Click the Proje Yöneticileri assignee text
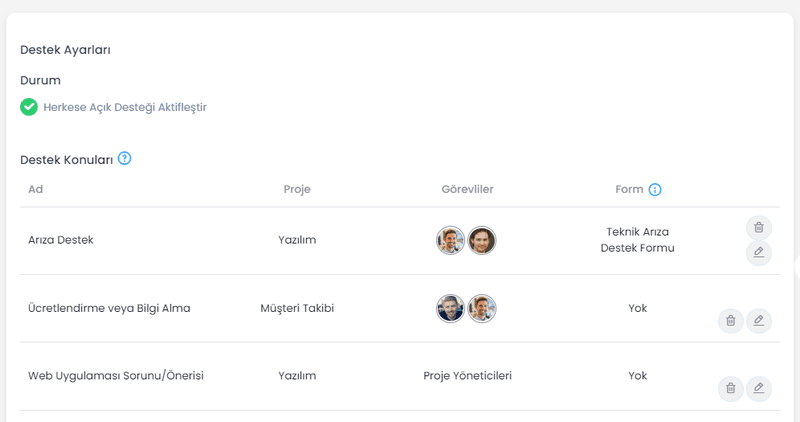This screenshot has height=422, width=800. click(467, 376)
